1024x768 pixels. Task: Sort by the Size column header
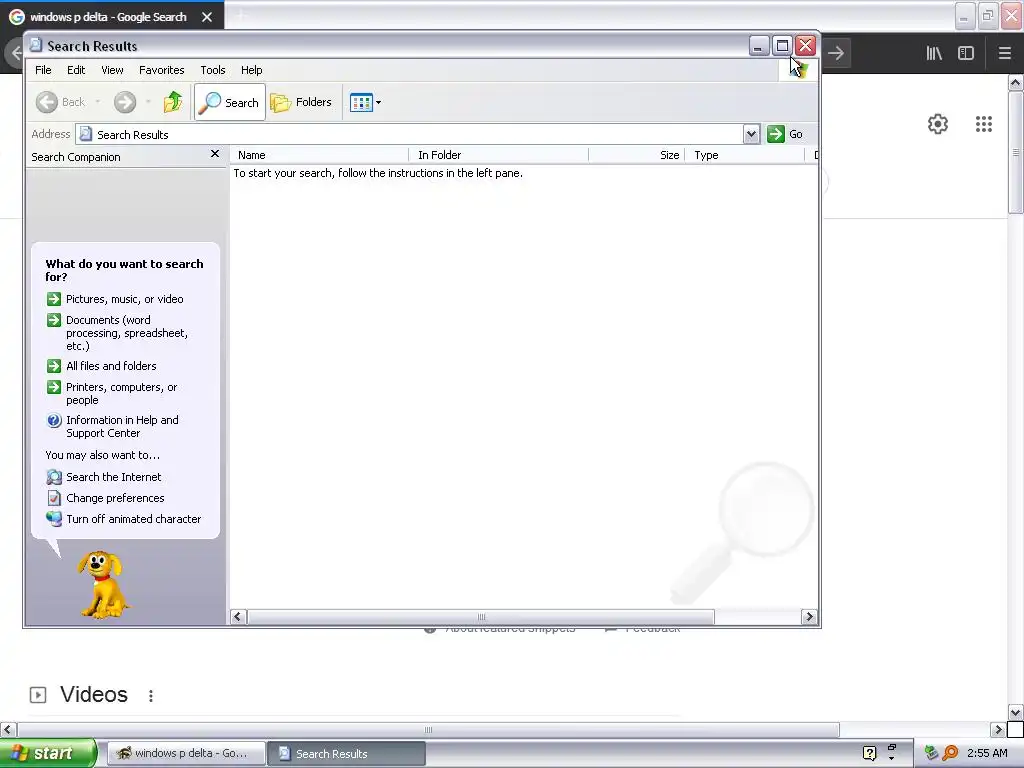coord(637,155)
